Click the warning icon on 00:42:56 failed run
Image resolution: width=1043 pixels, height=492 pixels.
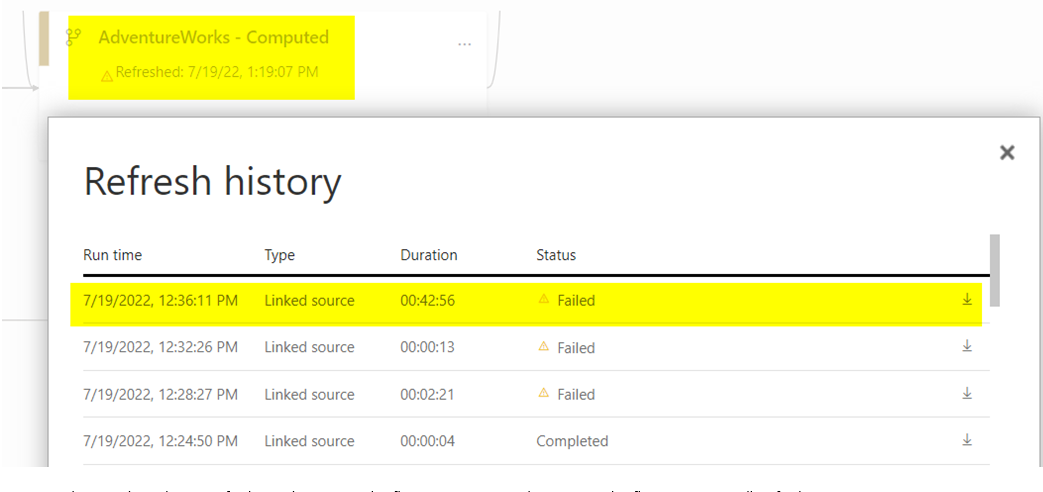tap(544, 299)
